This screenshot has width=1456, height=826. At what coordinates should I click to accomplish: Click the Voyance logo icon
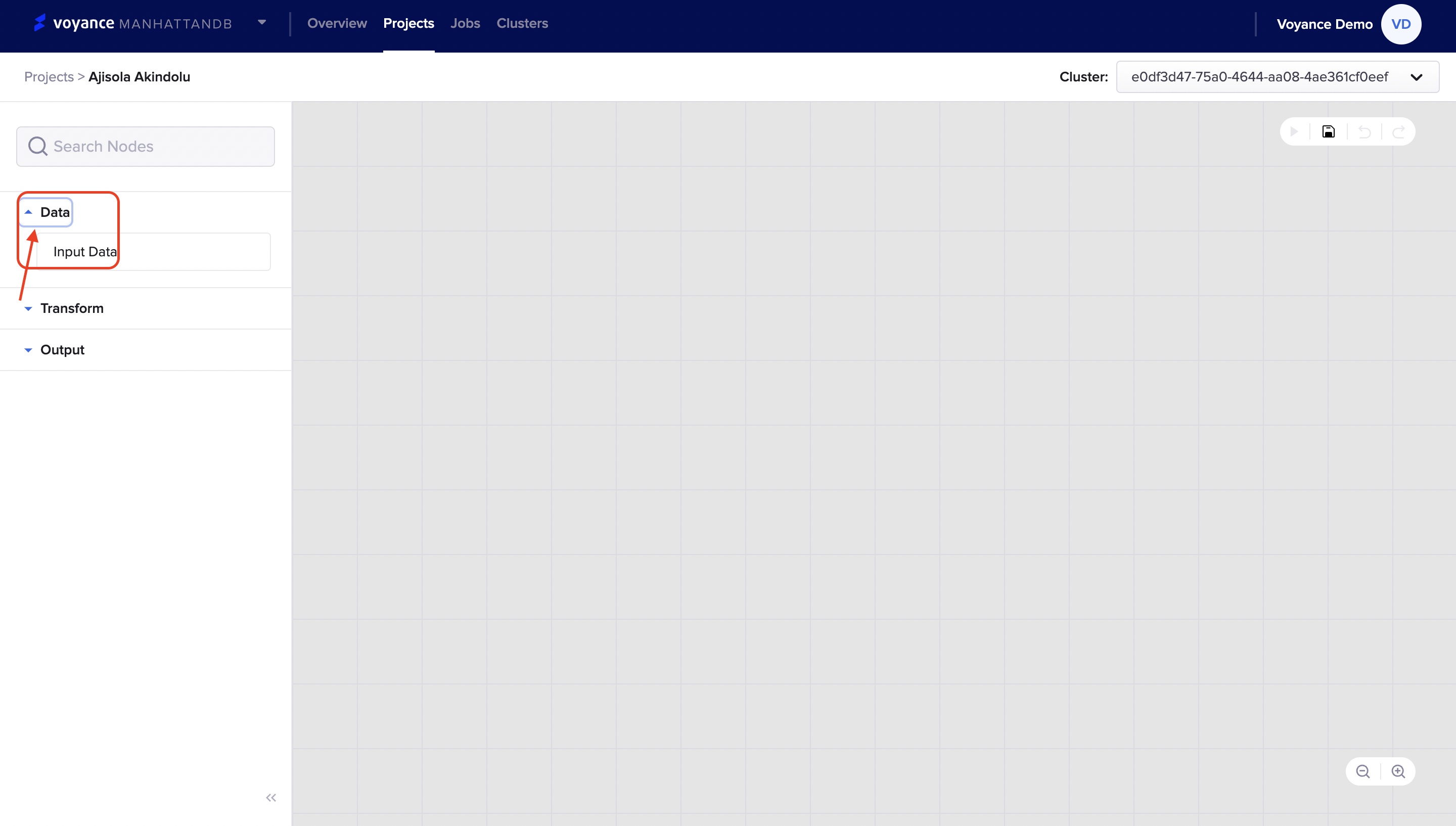40,23
